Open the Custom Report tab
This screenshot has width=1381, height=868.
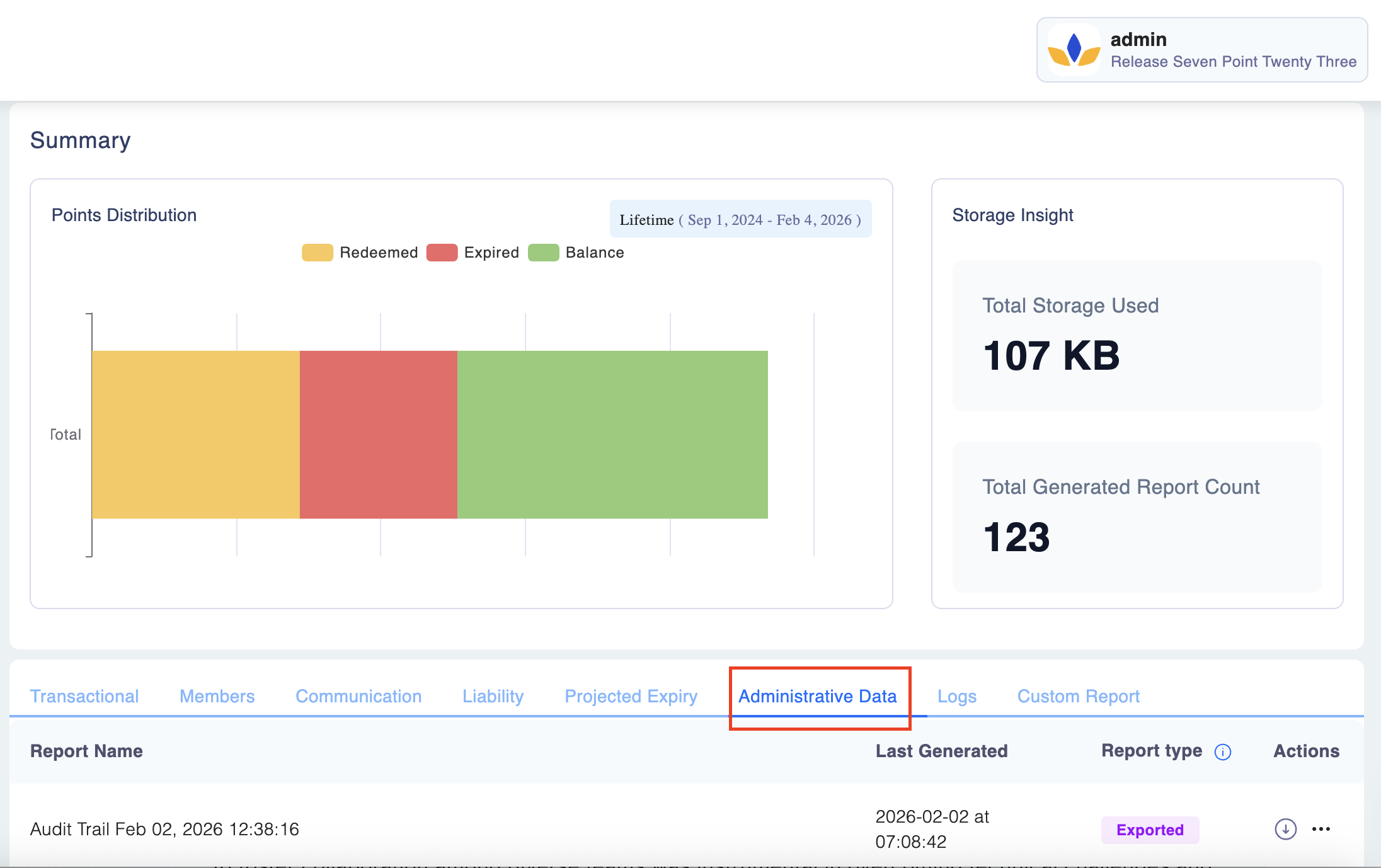(1078, 696)
